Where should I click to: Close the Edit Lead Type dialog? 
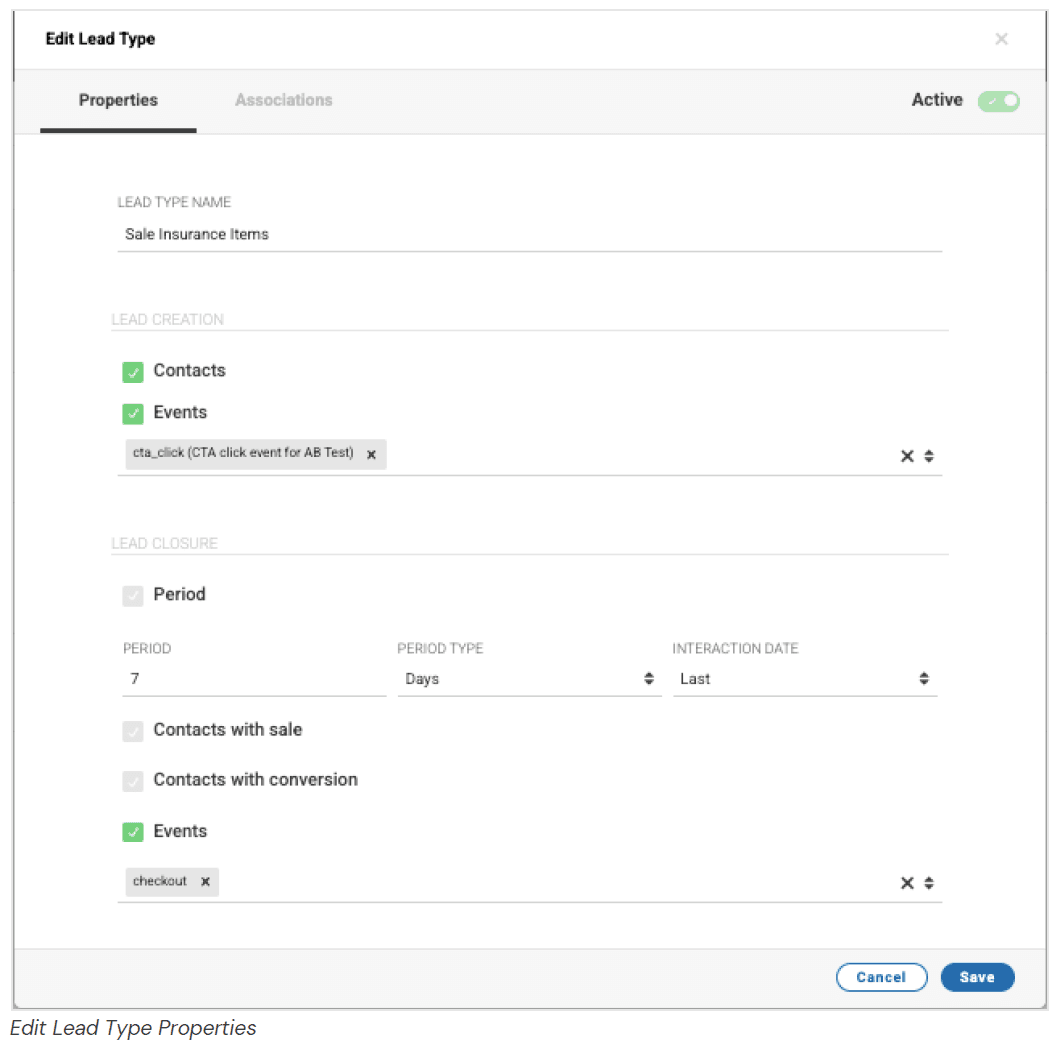tap(1000, 39)
